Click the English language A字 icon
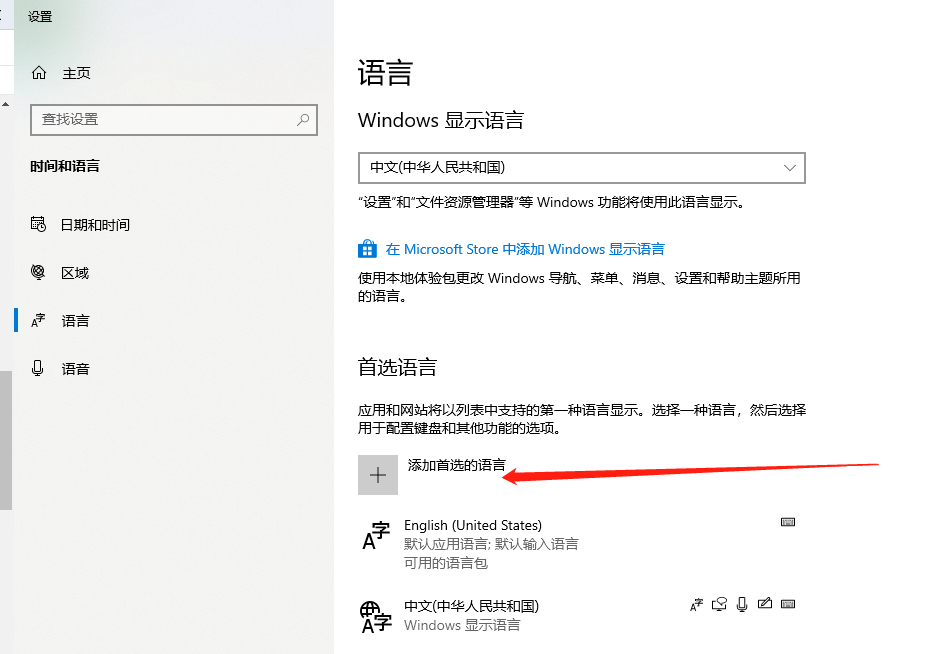The image size is (934, 654). 376,537
